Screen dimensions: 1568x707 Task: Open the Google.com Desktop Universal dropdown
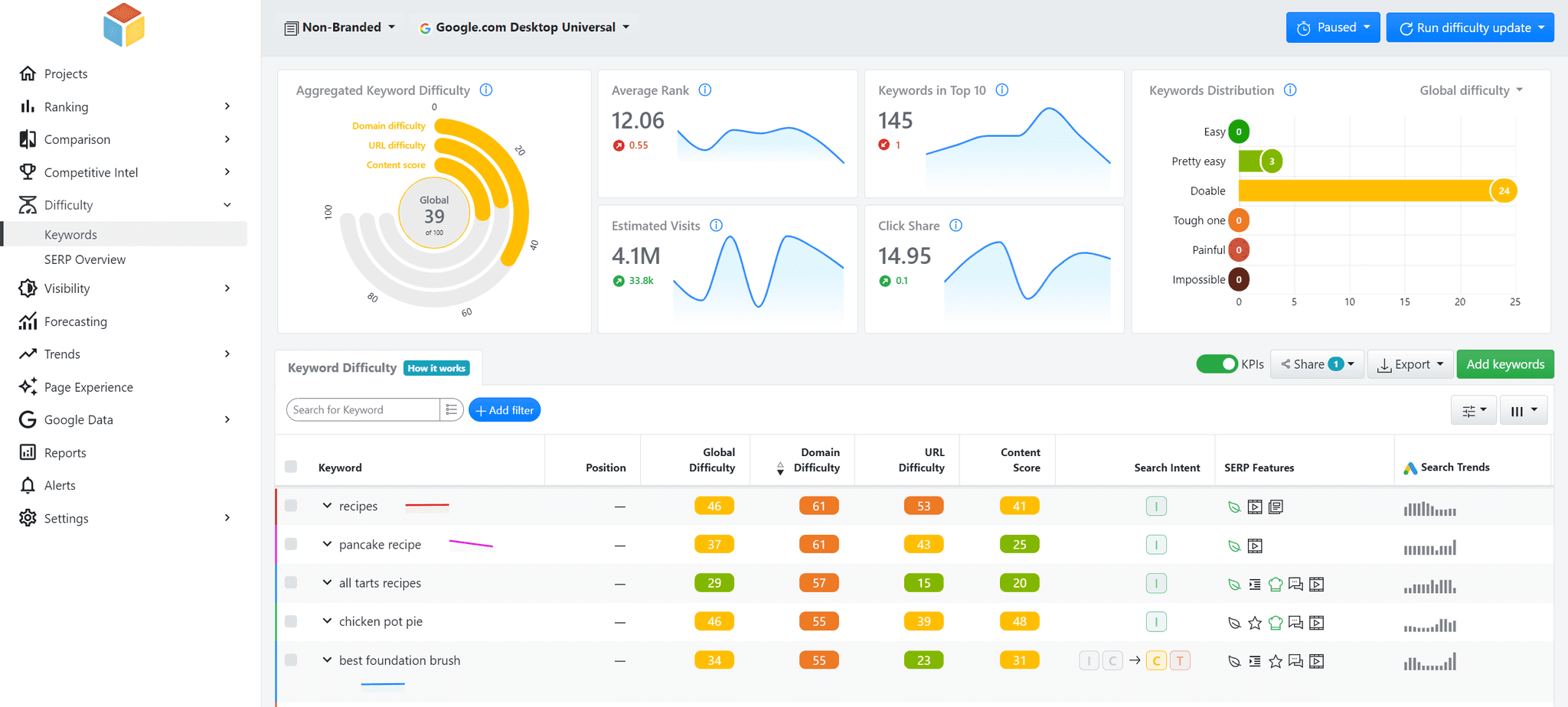(524, 27)
